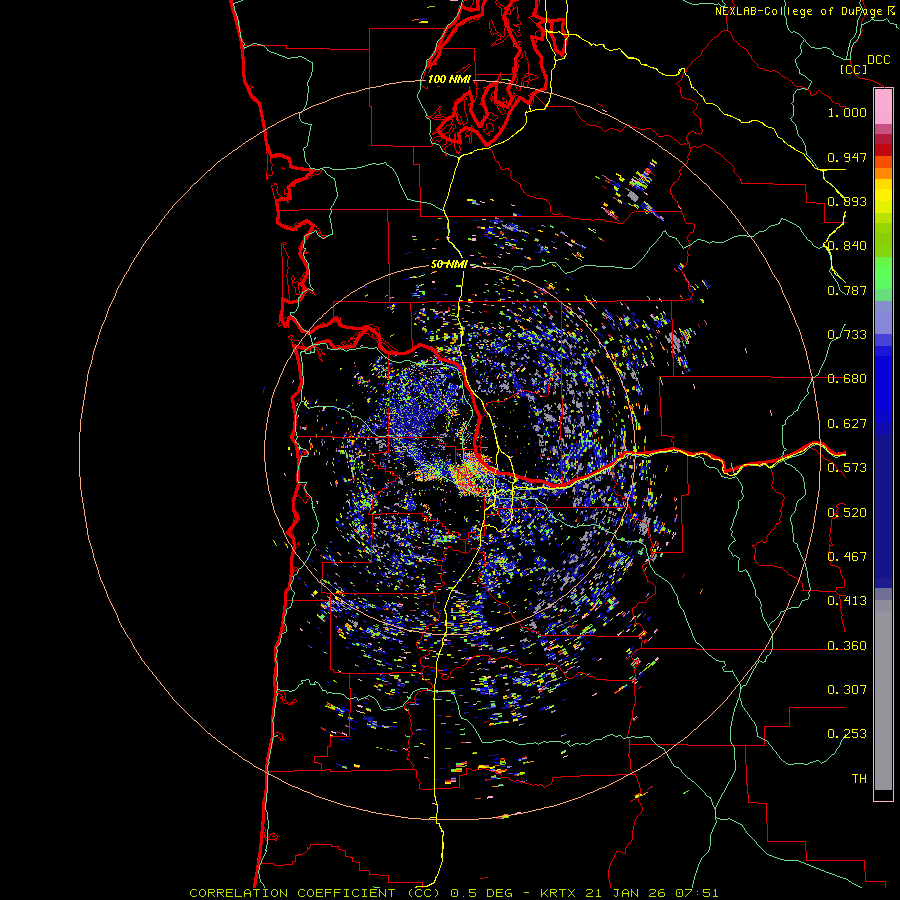This screenshot has width=900, height=900.
Task: Click the 1.000 scale value
Action: (847, 112)
